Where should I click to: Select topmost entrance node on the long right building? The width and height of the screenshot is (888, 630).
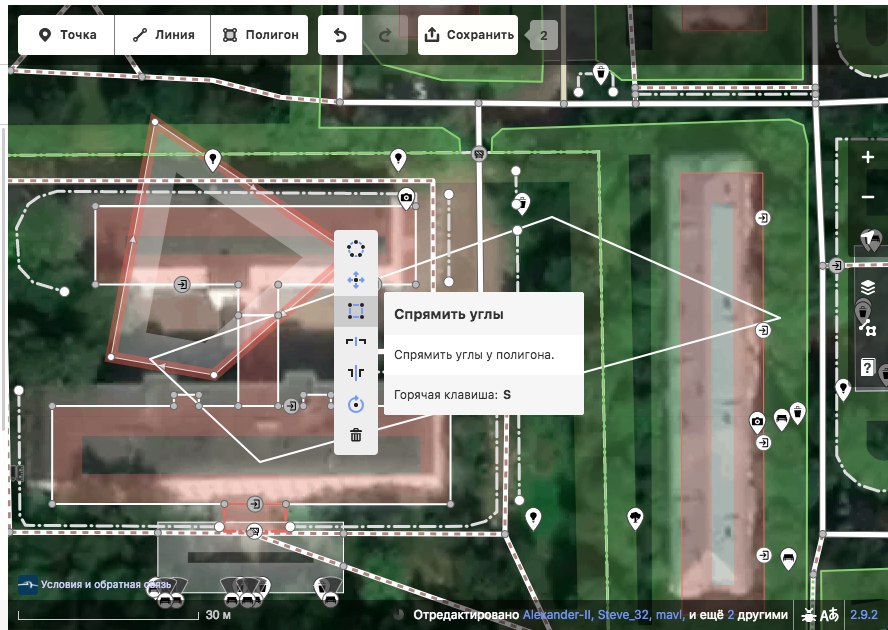click(x=763, y=218)
